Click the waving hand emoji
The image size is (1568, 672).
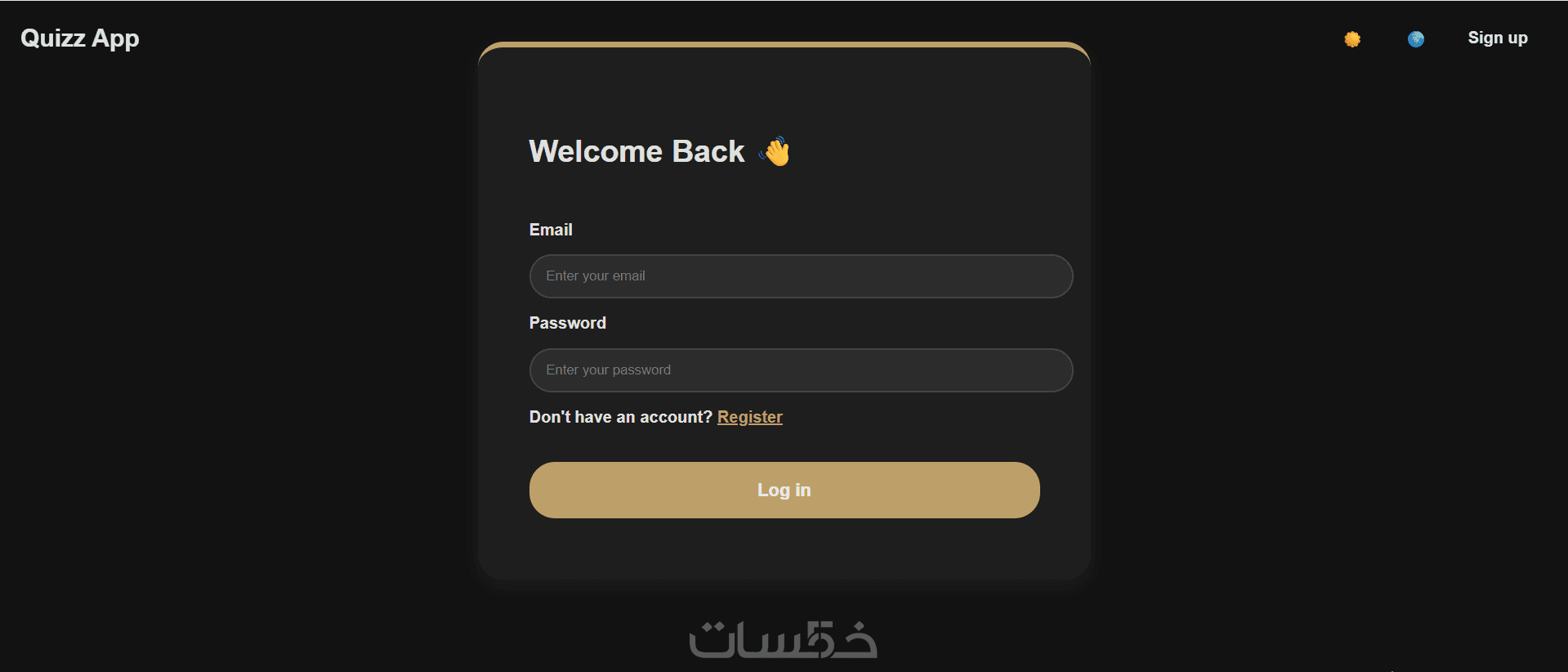[x=775, y=151]
